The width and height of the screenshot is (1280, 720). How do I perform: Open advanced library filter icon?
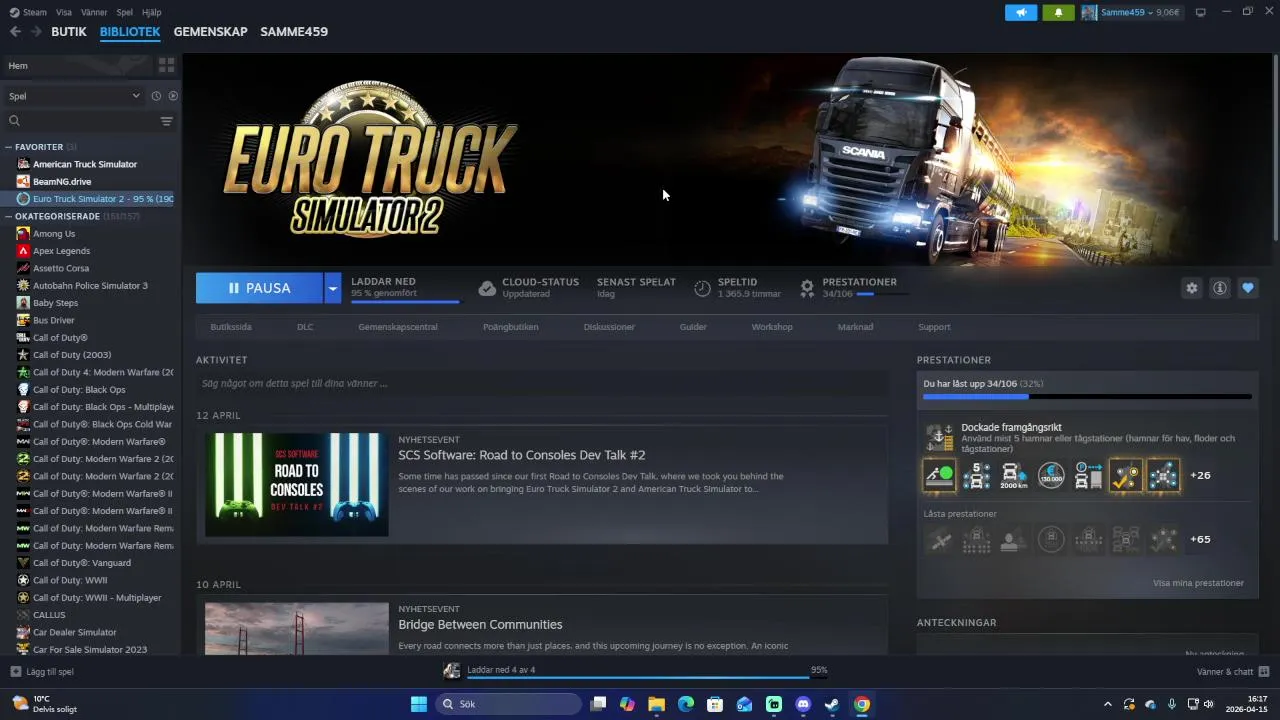click(166, 121)
